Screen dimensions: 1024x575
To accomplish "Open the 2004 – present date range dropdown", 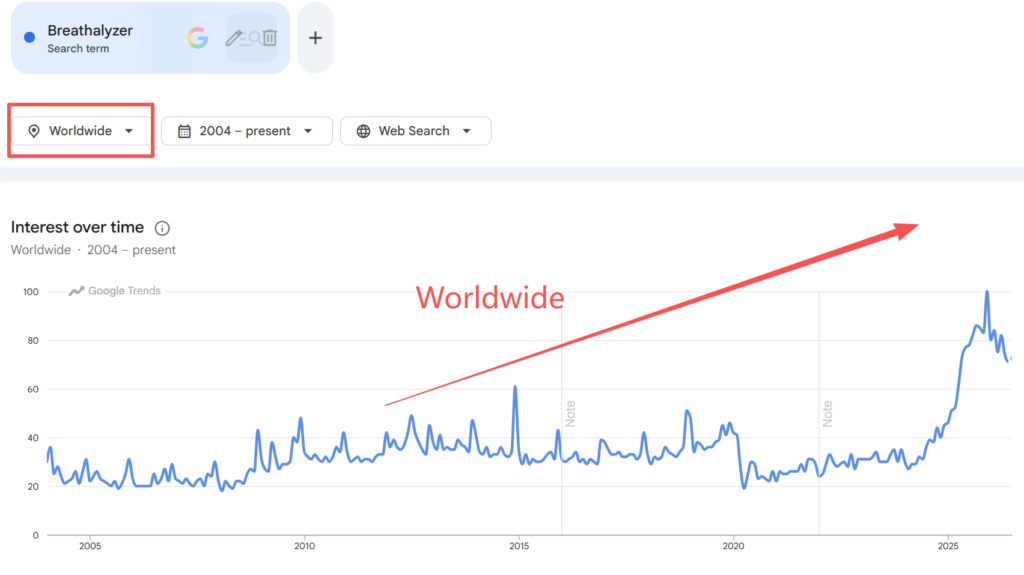I will coord(247,131).
